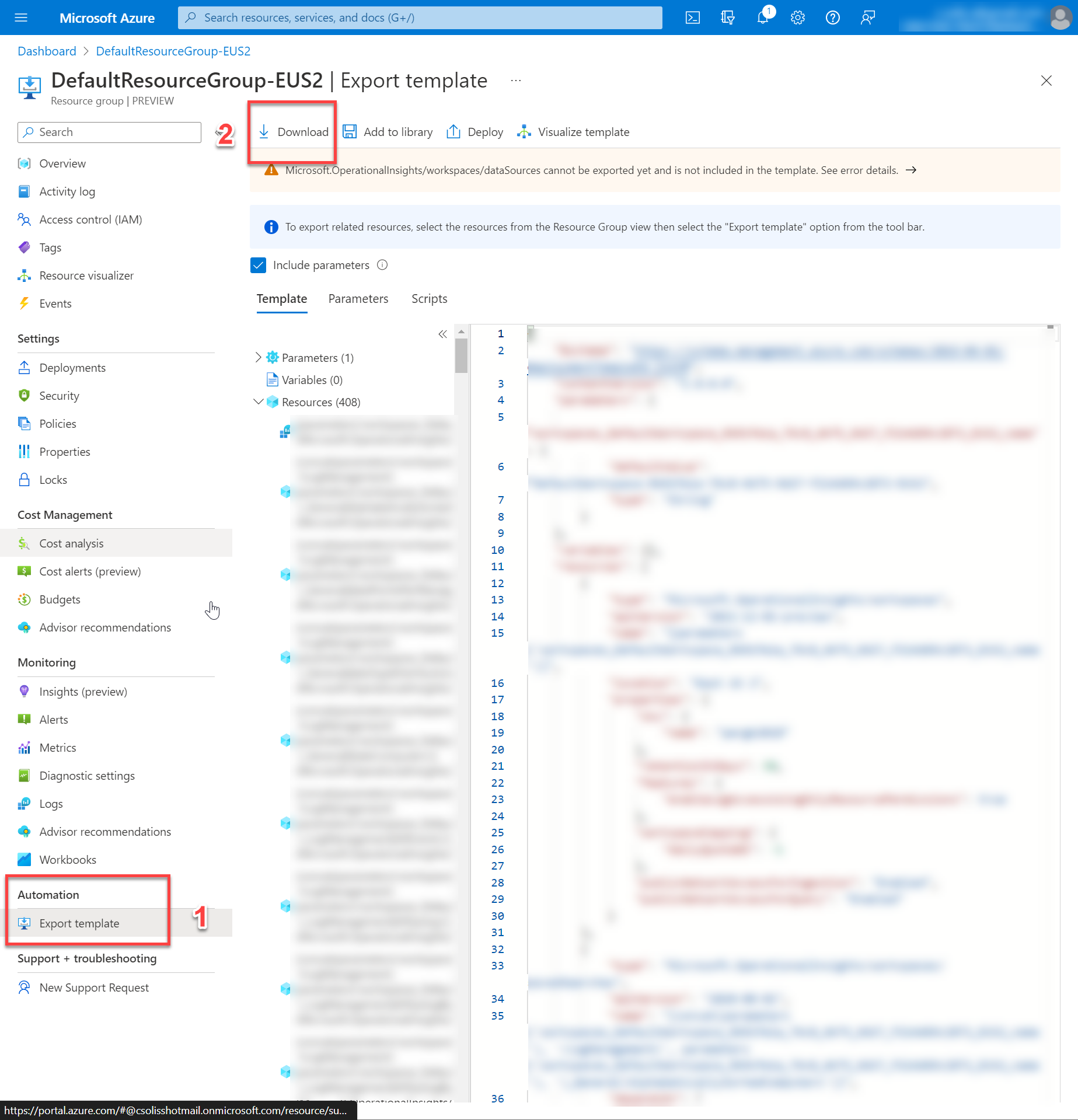
Task: Click the Logs icon
Action: pos(24,804)
